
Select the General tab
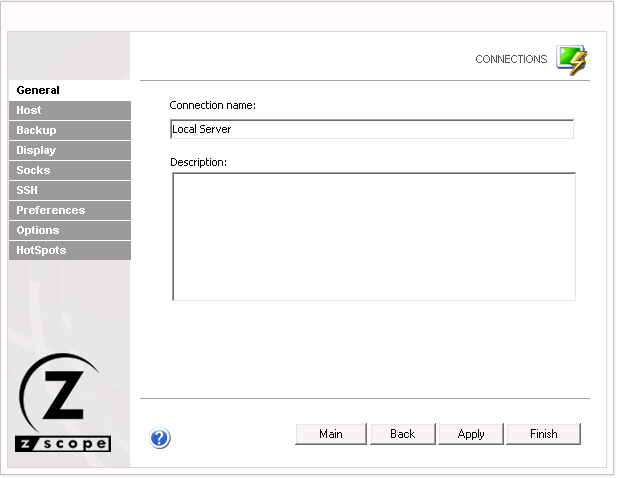pos(69,90)
